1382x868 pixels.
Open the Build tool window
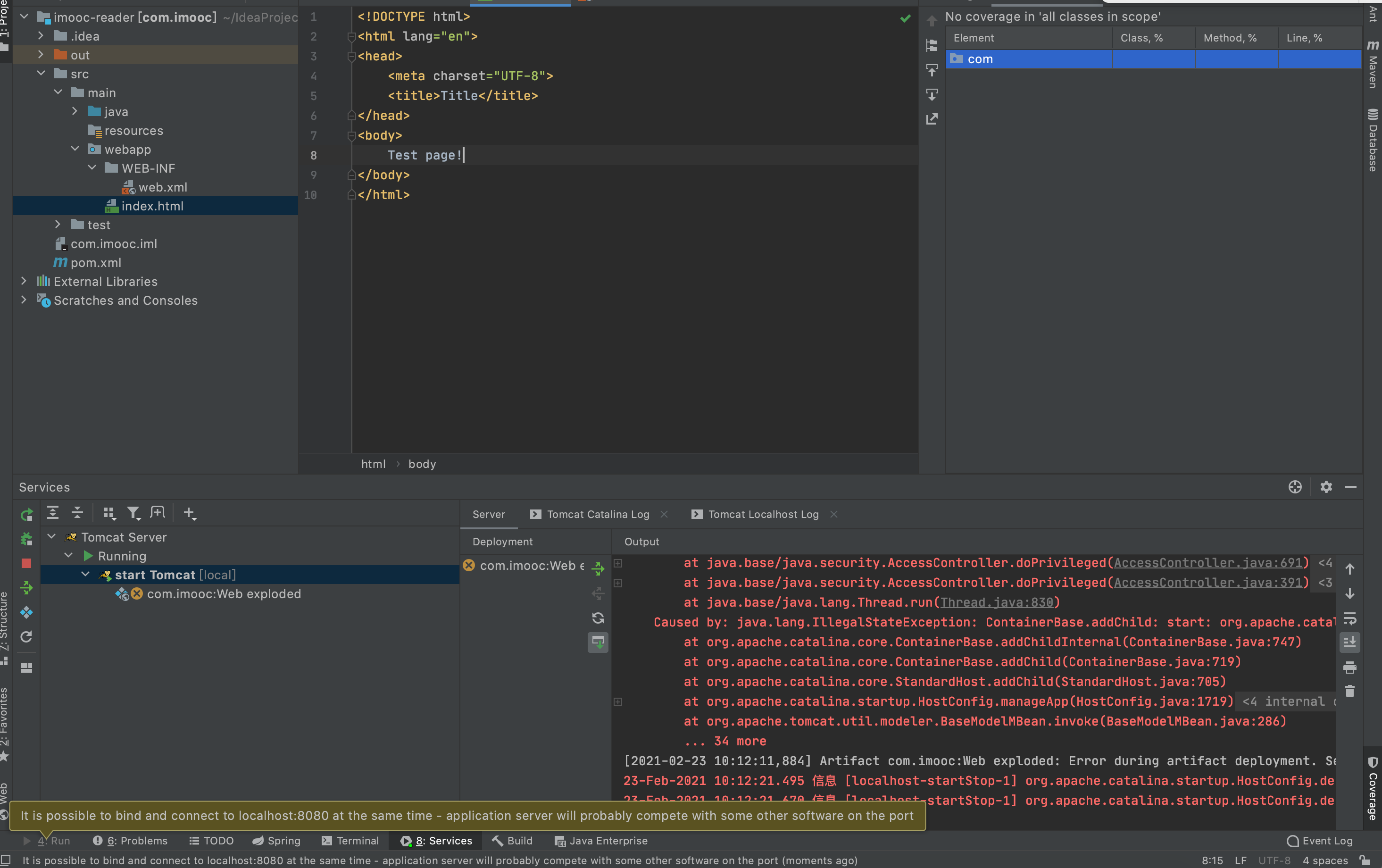point(513,841)
